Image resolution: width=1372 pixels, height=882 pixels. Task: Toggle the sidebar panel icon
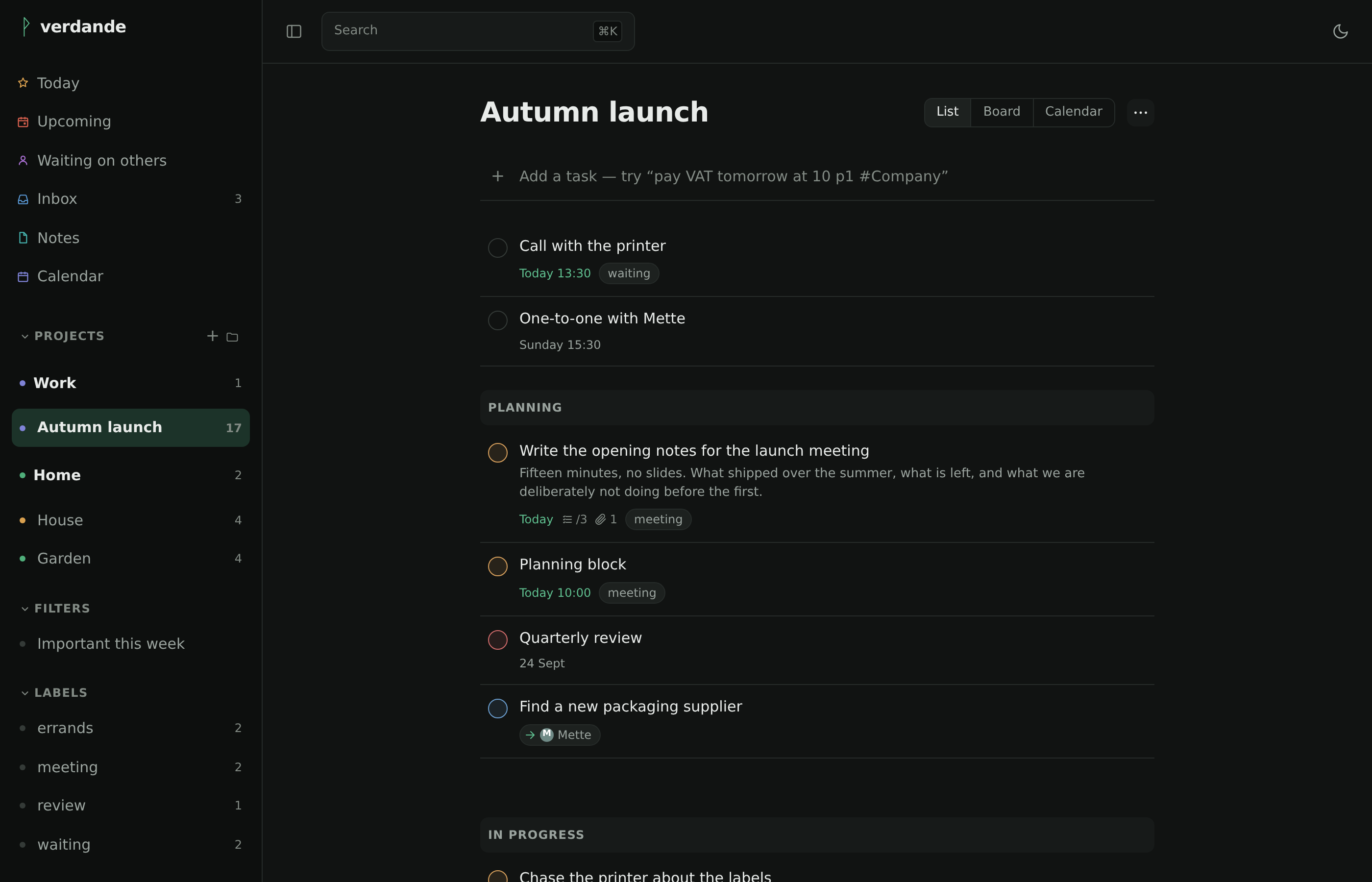click(x=294, y=31)
